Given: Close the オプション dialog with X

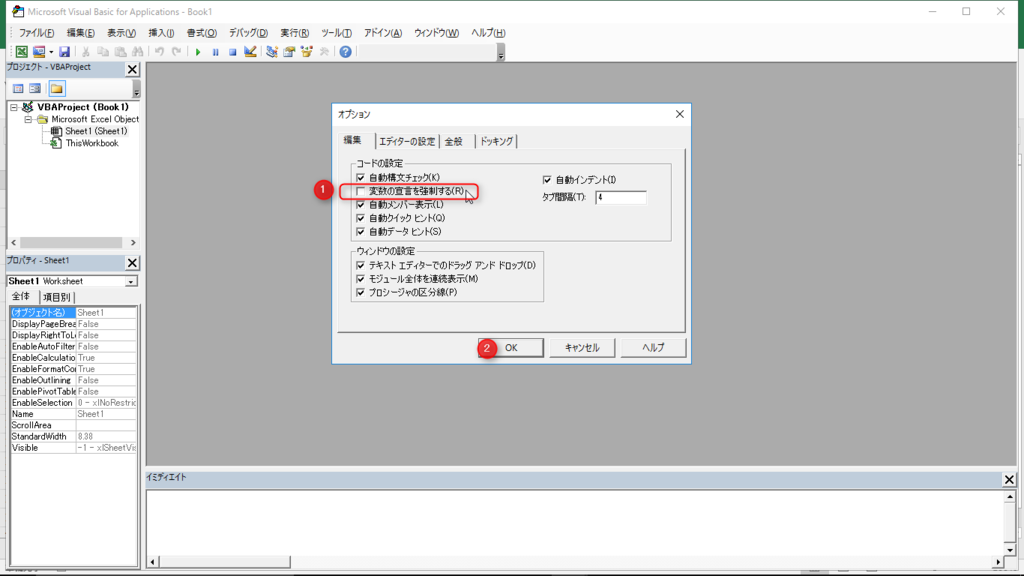Looking at the screenshot, I should 680,114.
